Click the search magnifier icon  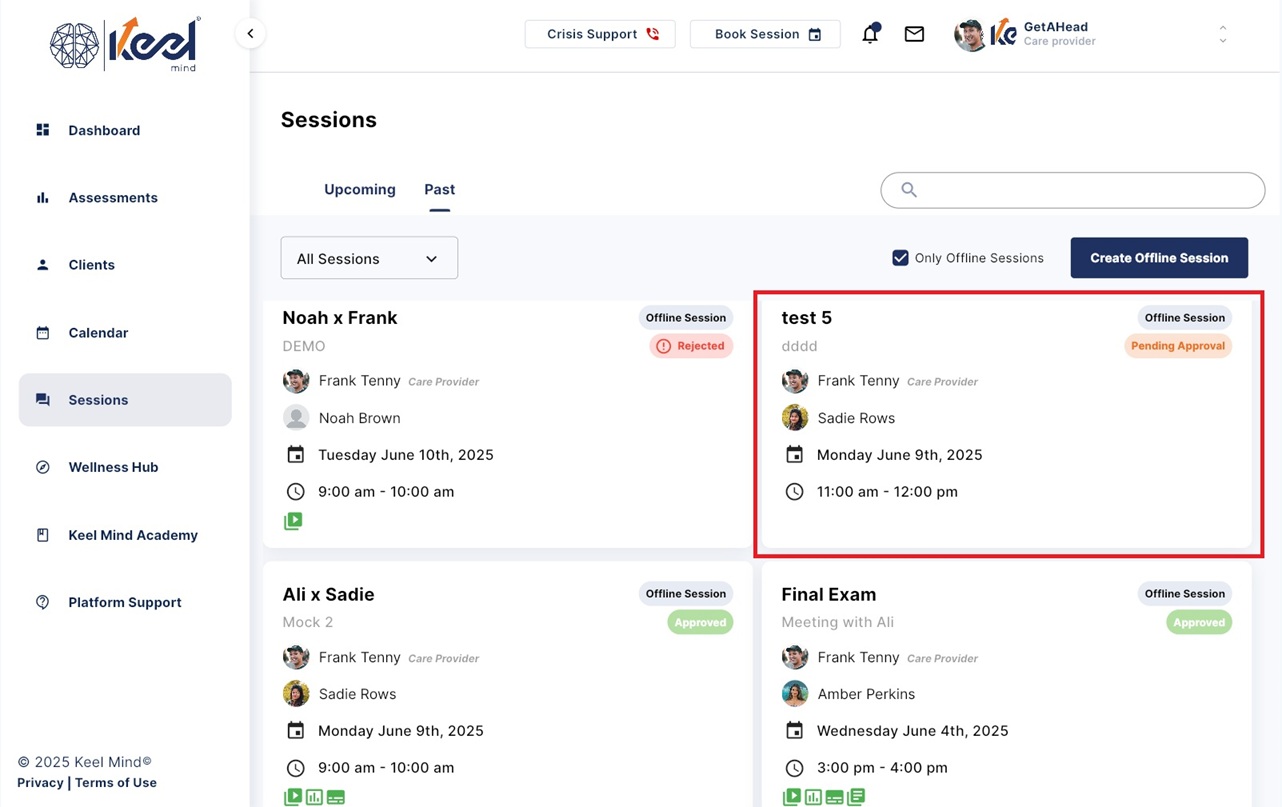pyautogui.click(x=909, y=190)
